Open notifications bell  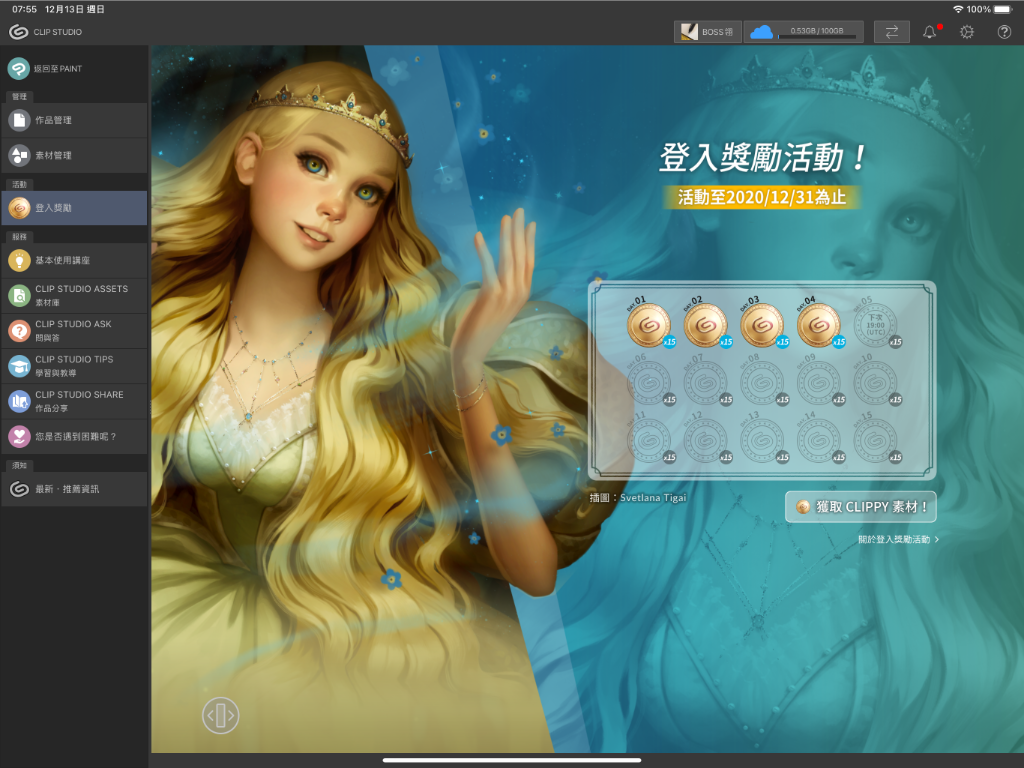pos(930,31)
